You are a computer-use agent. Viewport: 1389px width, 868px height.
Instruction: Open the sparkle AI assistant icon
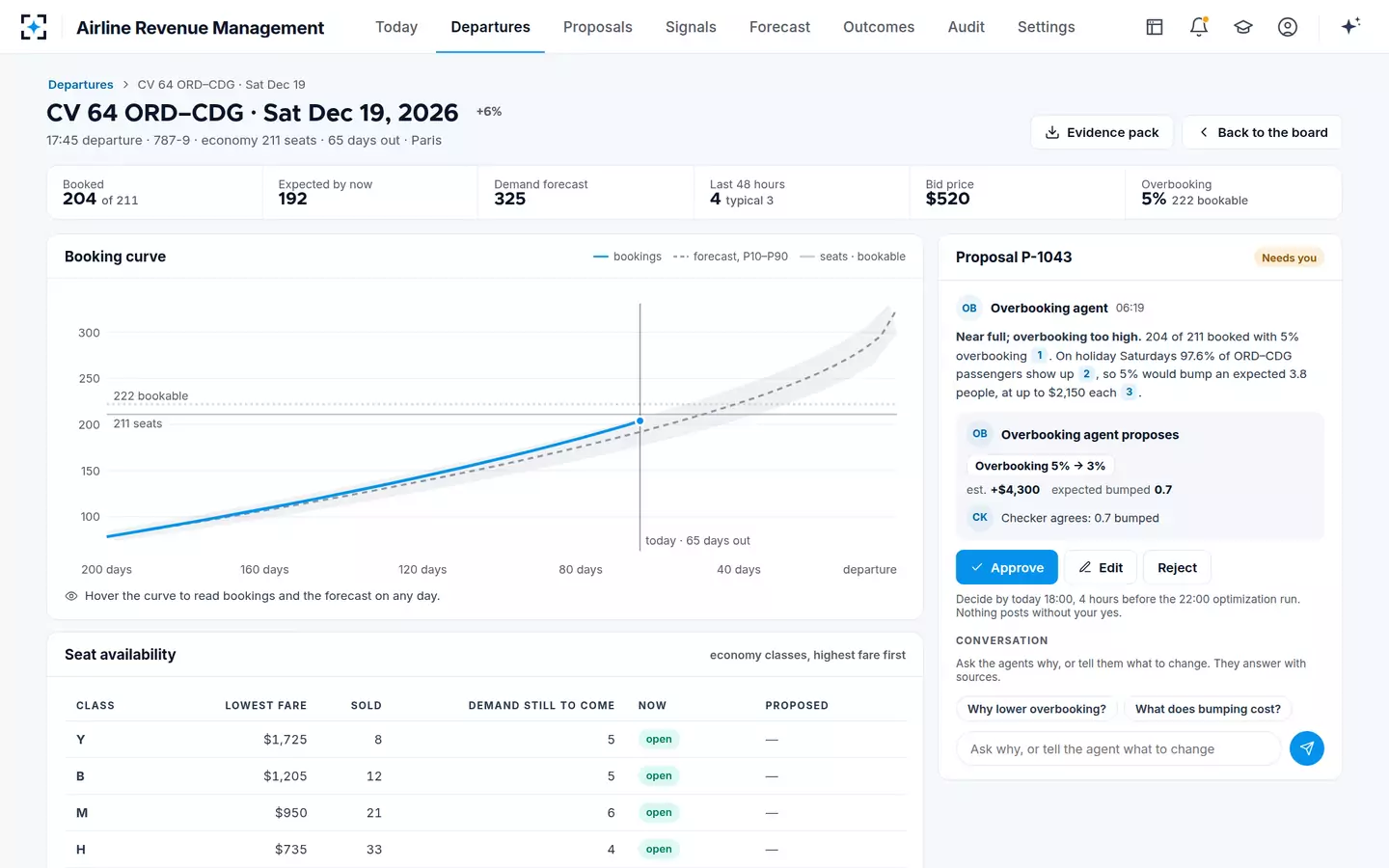click(1350, 26)
